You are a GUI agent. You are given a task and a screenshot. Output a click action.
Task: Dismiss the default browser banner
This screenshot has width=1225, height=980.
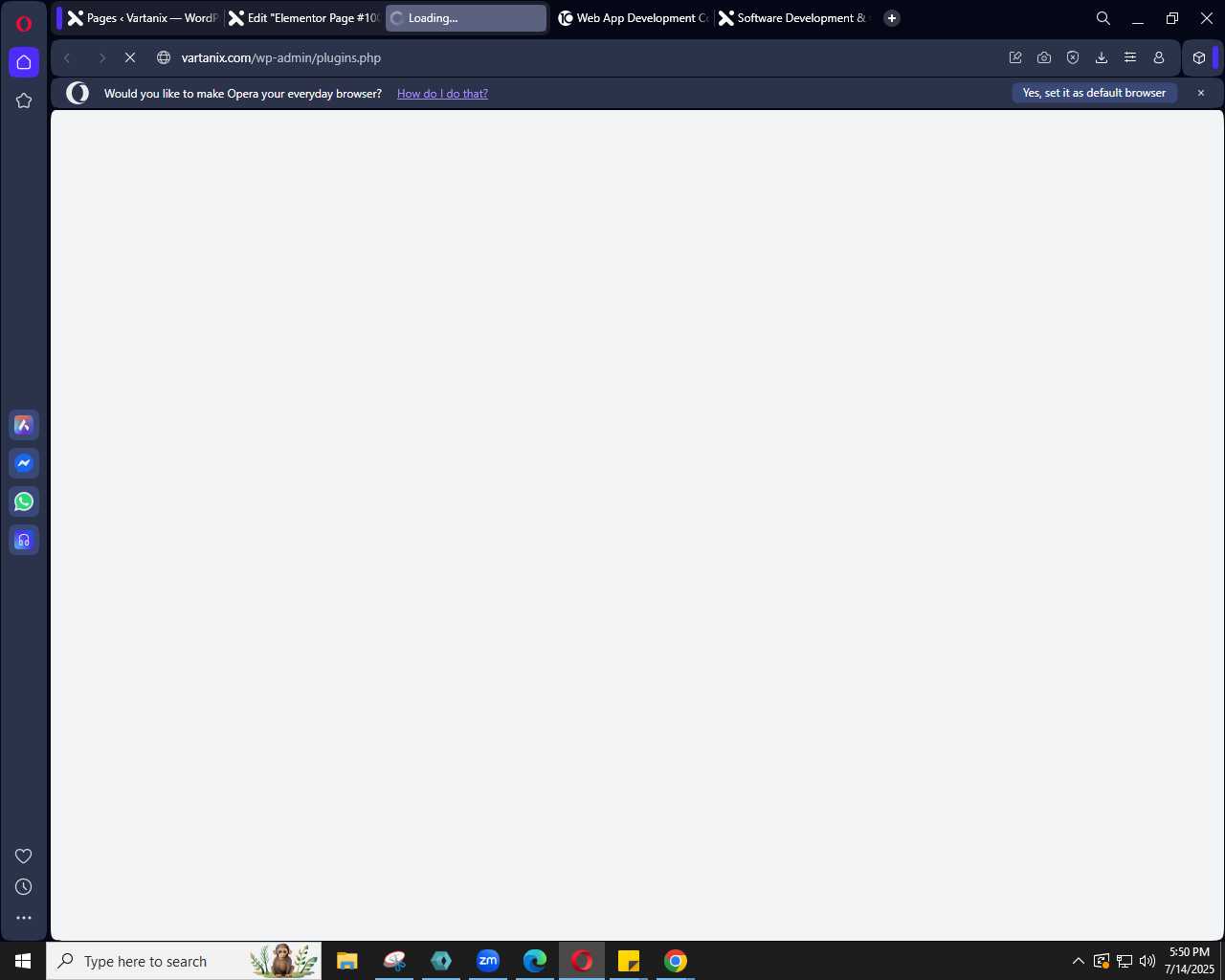point(1201,93)
